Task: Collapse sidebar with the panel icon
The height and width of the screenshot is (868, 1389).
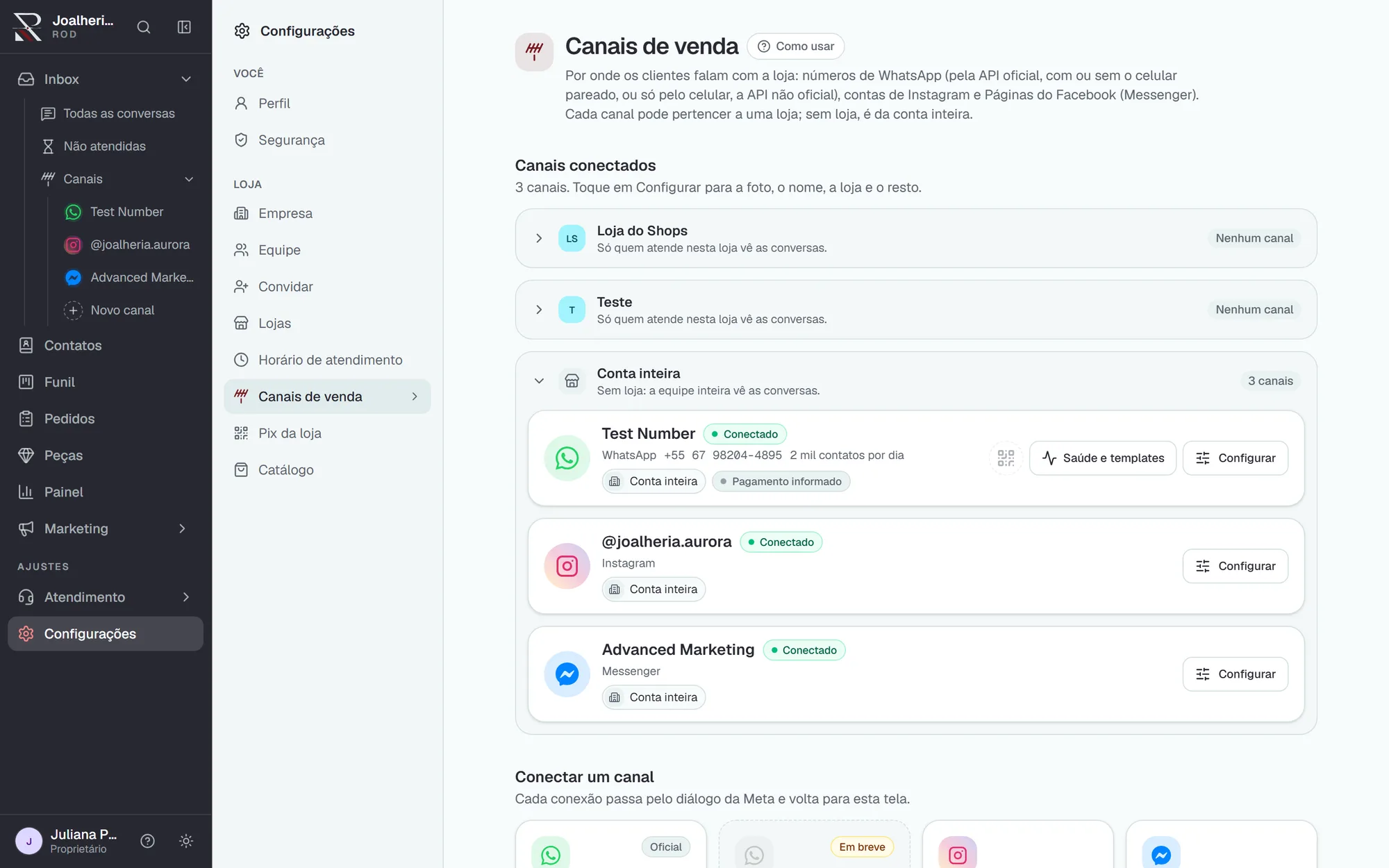Action: [x=184, y=27]
